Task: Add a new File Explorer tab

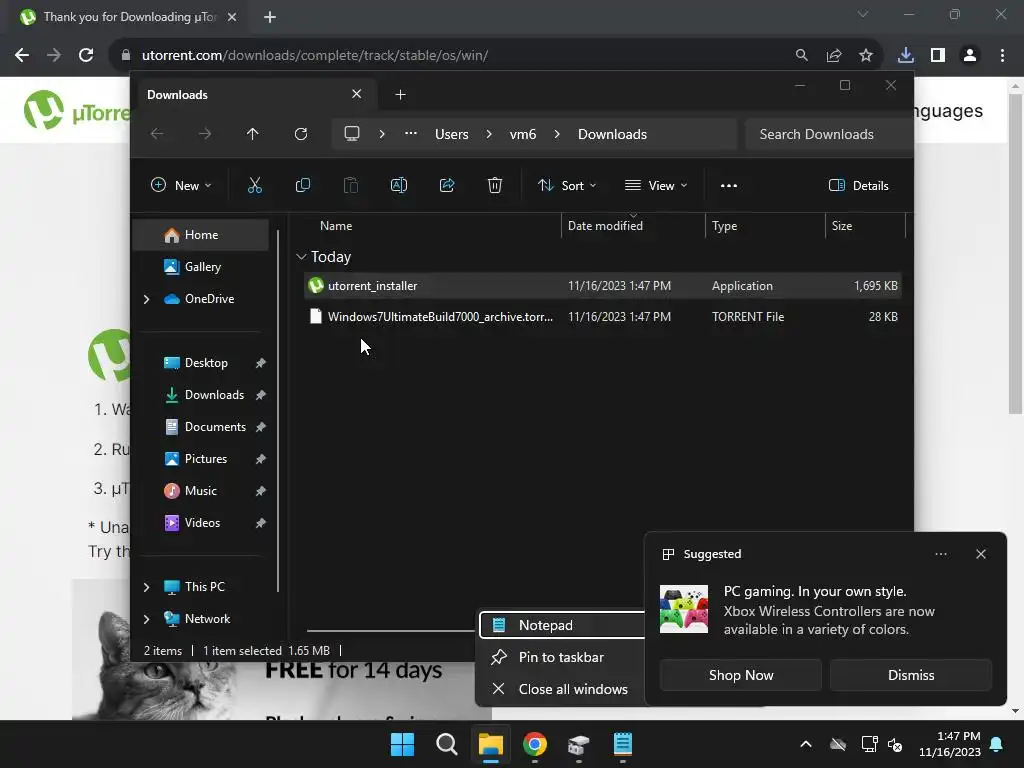Action: pos(400,95)
